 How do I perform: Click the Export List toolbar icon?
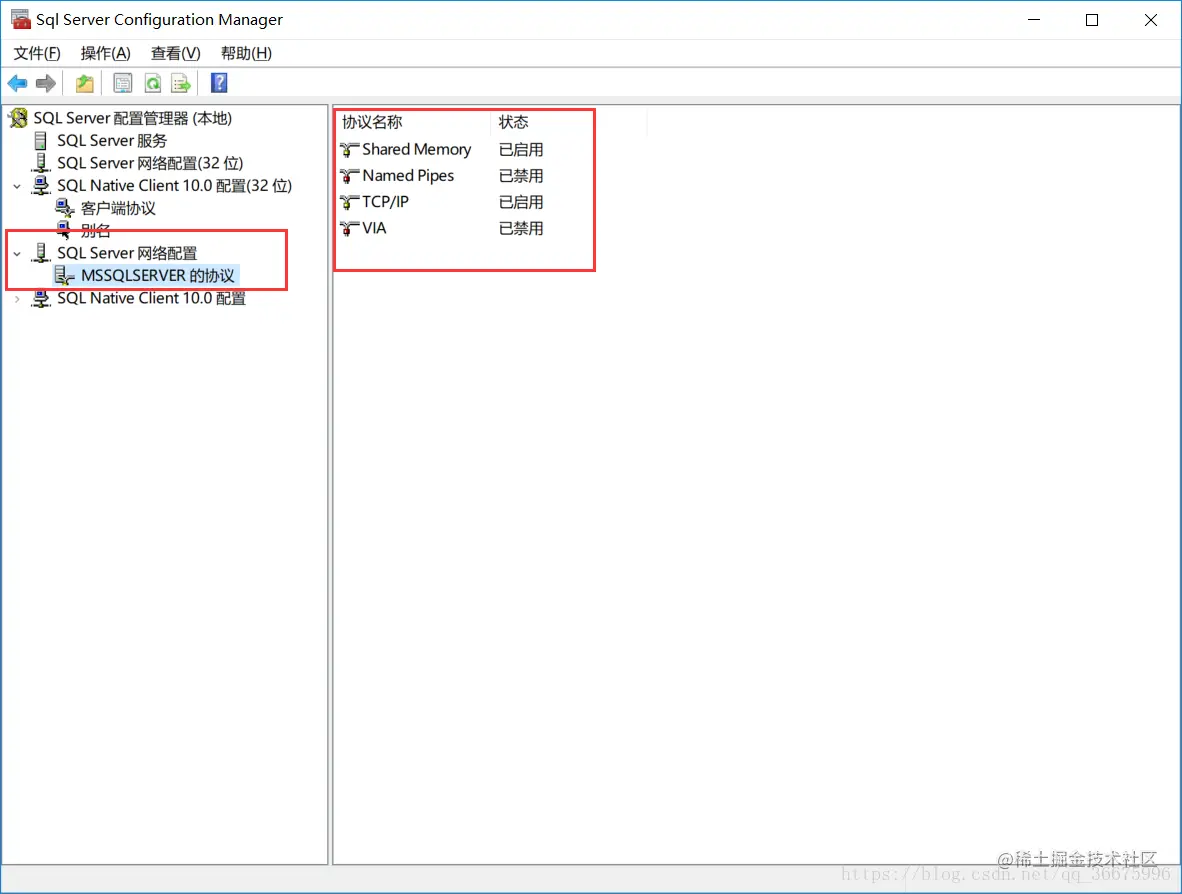tap(181, 83)
